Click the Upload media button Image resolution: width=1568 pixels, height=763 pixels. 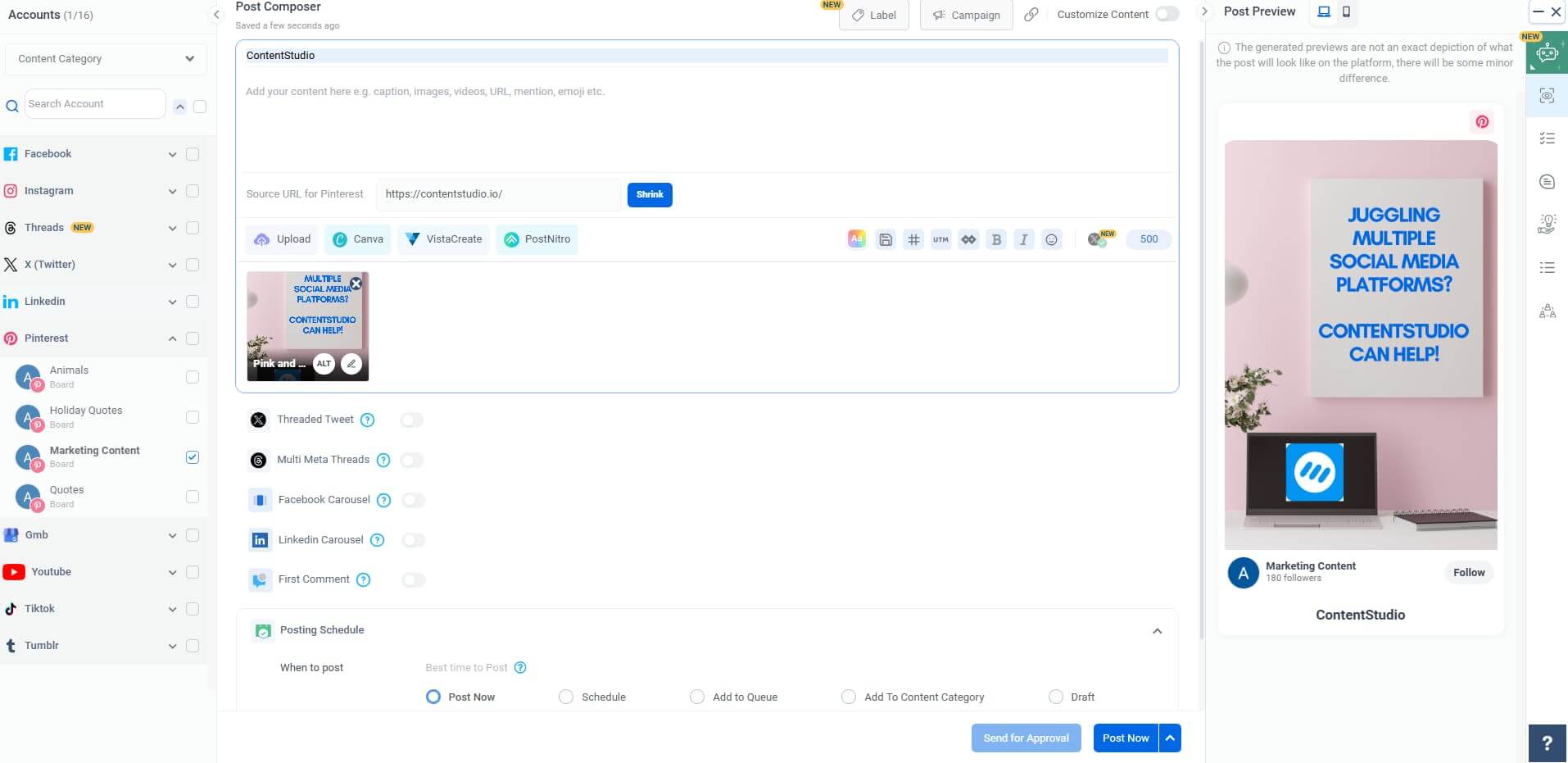pyautogui.click(x=283, y=239)
